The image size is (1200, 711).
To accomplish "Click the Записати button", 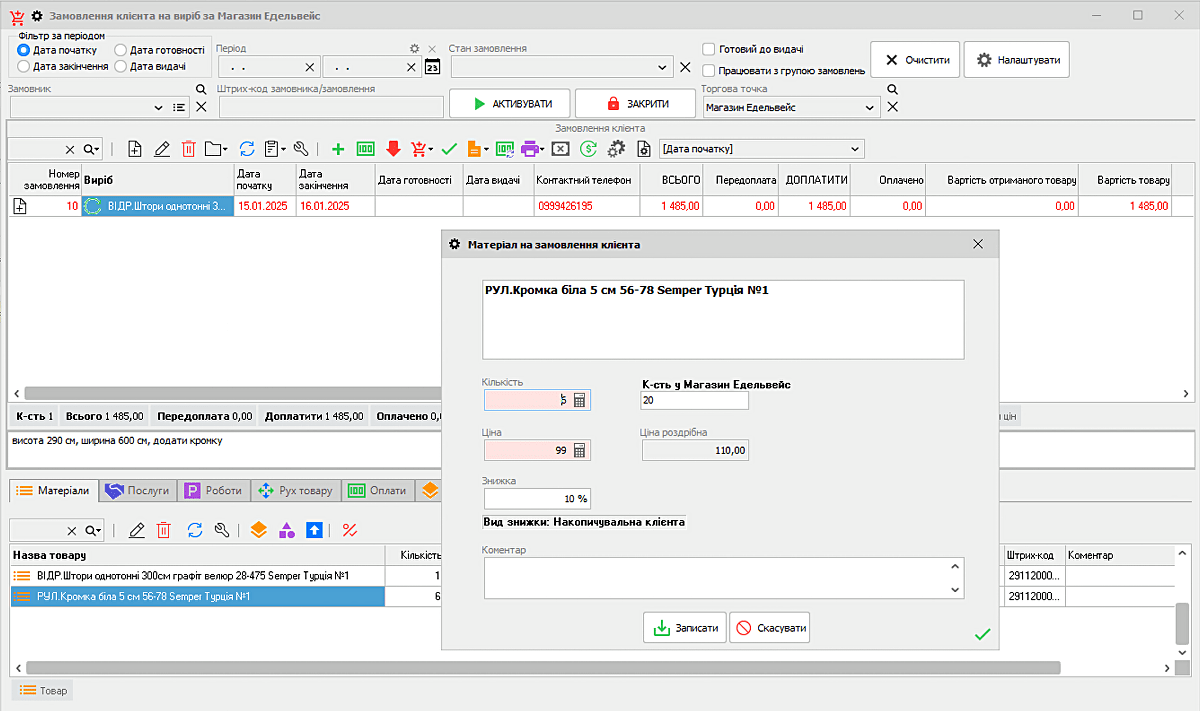I will coord(685,628).
